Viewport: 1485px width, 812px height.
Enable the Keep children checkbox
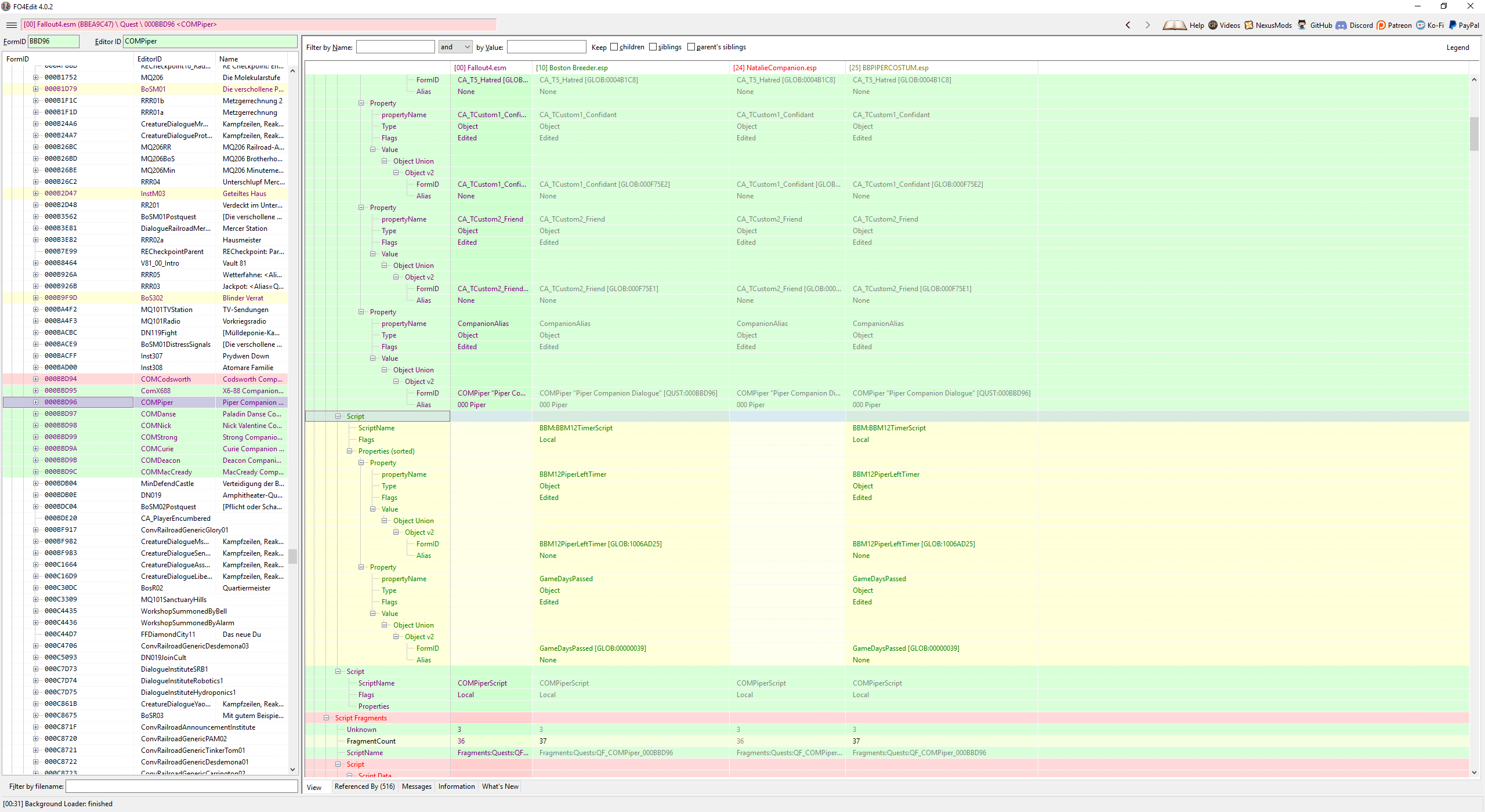[614, 47]
